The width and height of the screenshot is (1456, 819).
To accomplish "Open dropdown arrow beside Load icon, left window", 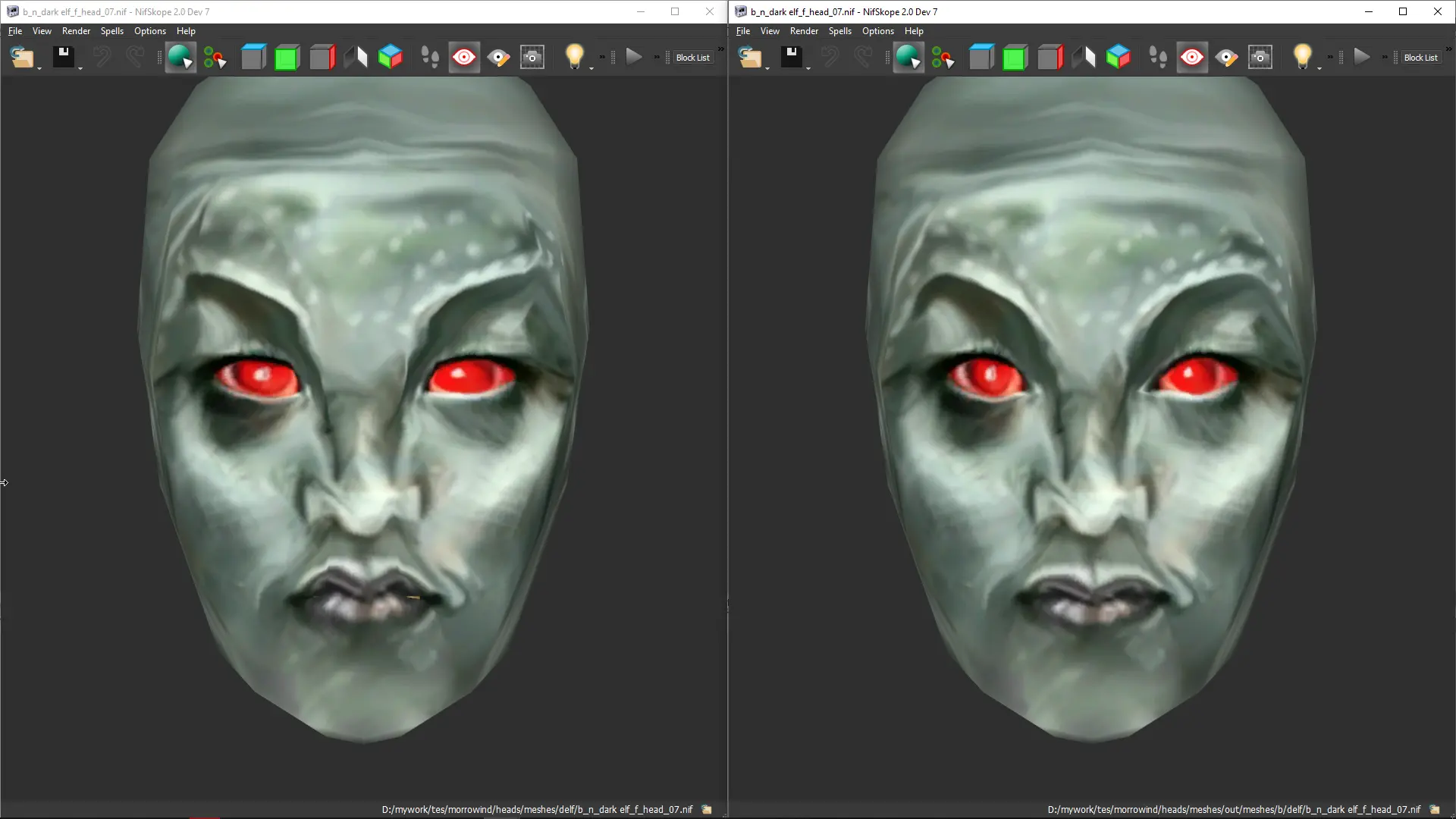I will (39, 69).
